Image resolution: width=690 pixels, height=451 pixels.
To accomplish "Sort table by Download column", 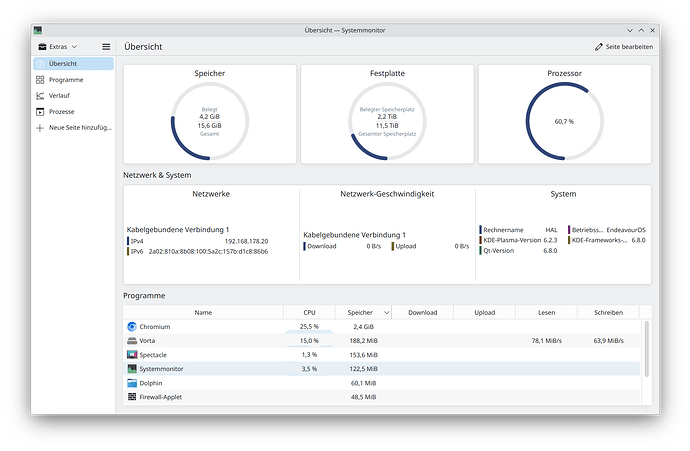I will point(422,312).
